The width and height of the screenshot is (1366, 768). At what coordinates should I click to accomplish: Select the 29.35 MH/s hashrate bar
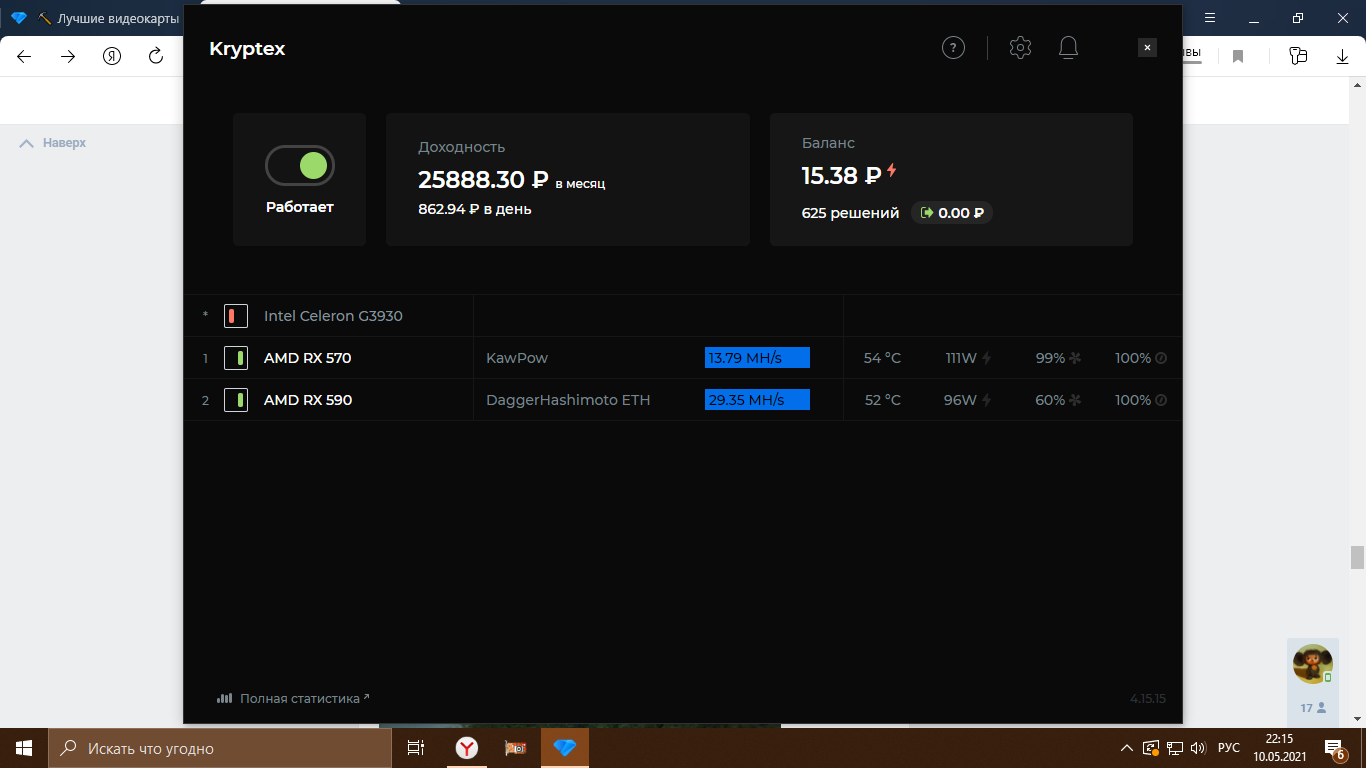click(757, 400)
